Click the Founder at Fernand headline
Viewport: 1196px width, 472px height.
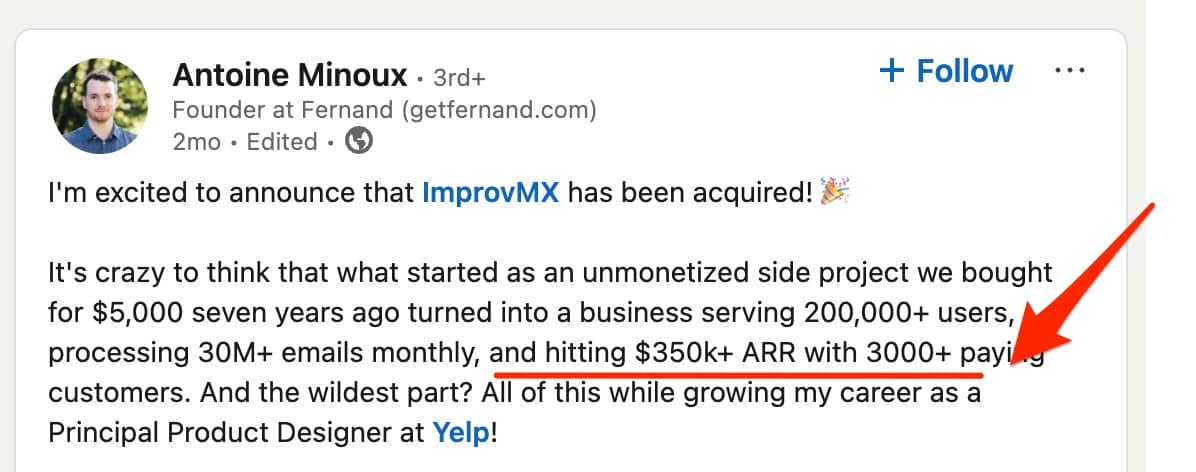point(384,110)
